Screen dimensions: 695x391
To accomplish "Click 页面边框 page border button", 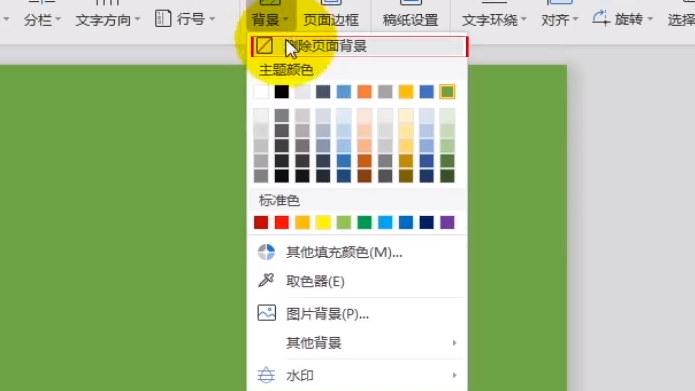I will click(x=331, y=20).
